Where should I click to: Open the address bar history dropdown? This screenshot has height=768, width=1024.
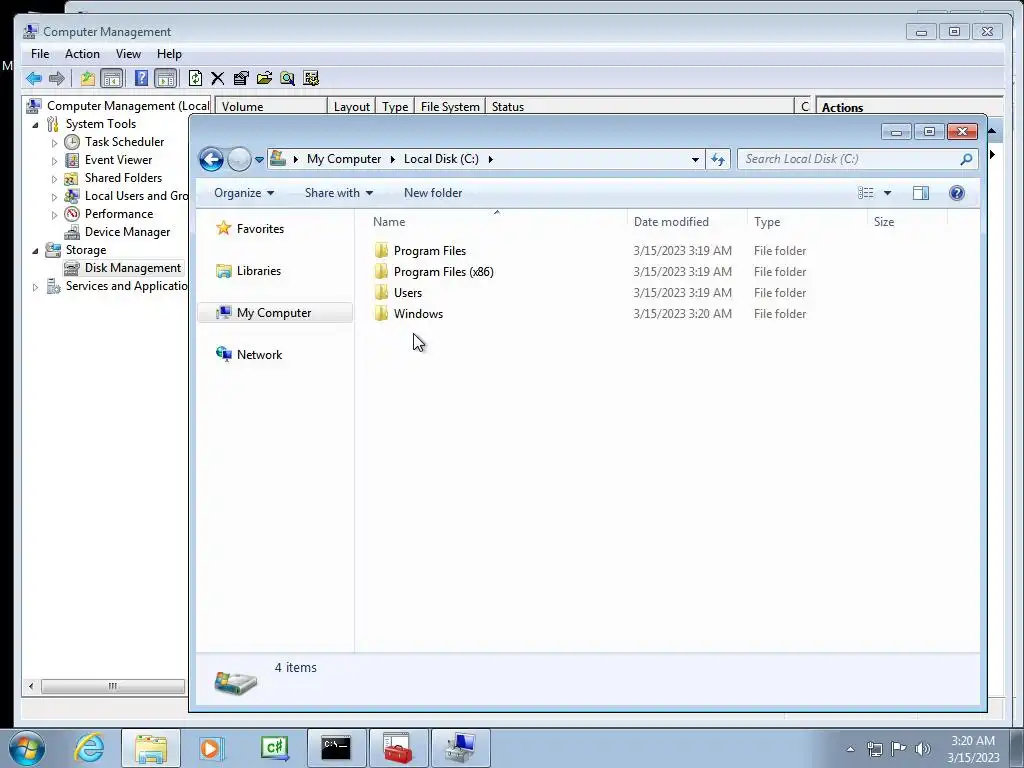[x=695, y=159]
